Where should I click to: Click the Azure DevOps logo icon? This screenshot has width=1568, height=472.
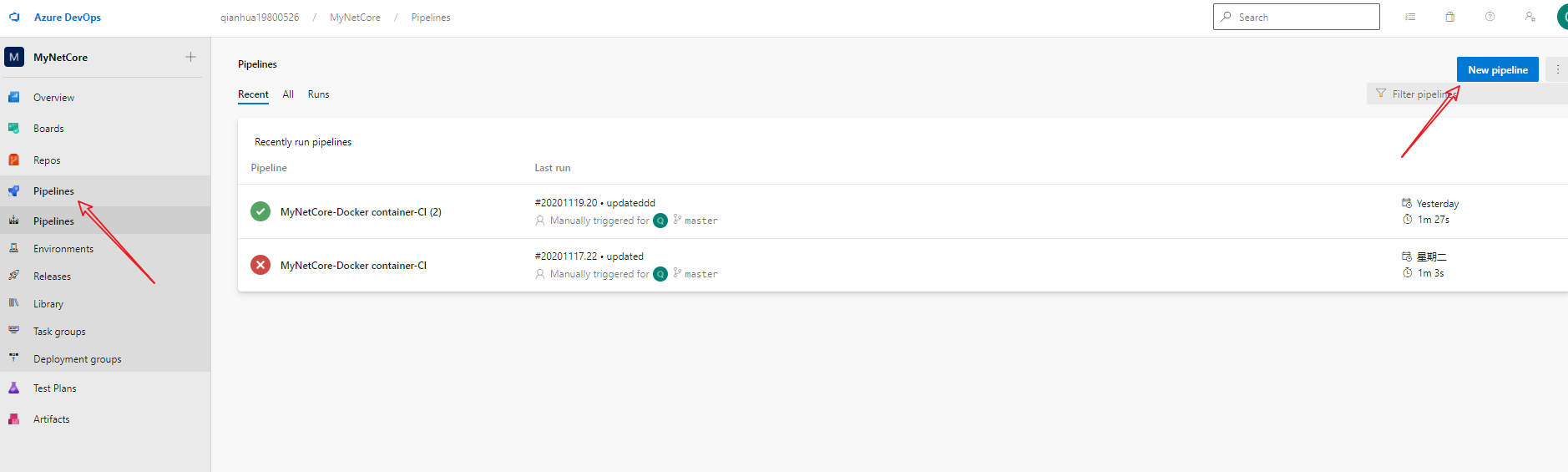14,17
